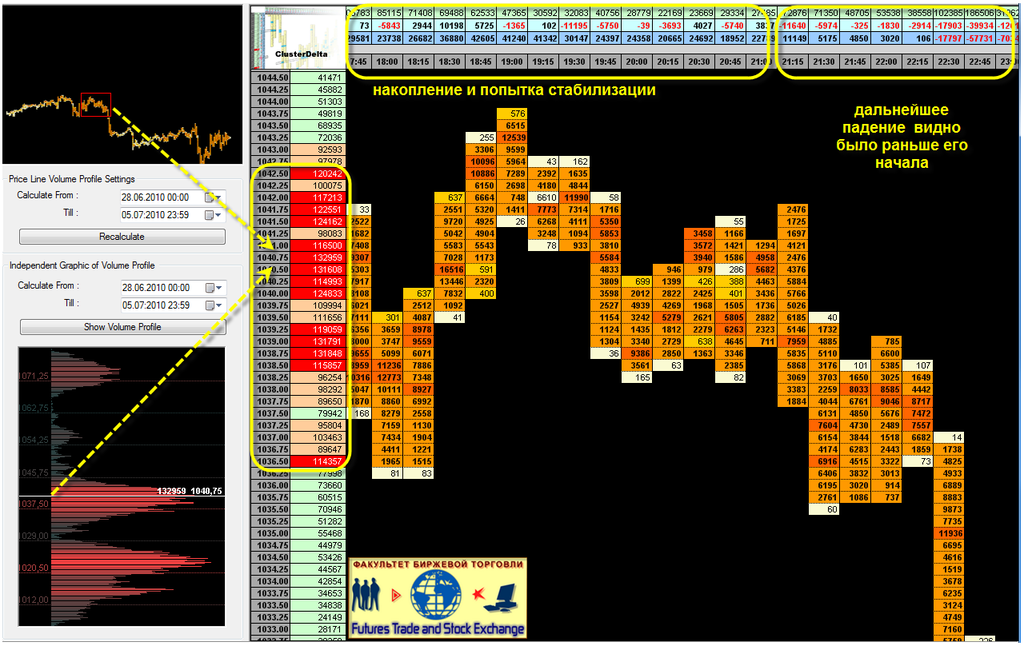Click the 1043.00 price row label
1024x646 pixels.
click(x=271, y=150)
